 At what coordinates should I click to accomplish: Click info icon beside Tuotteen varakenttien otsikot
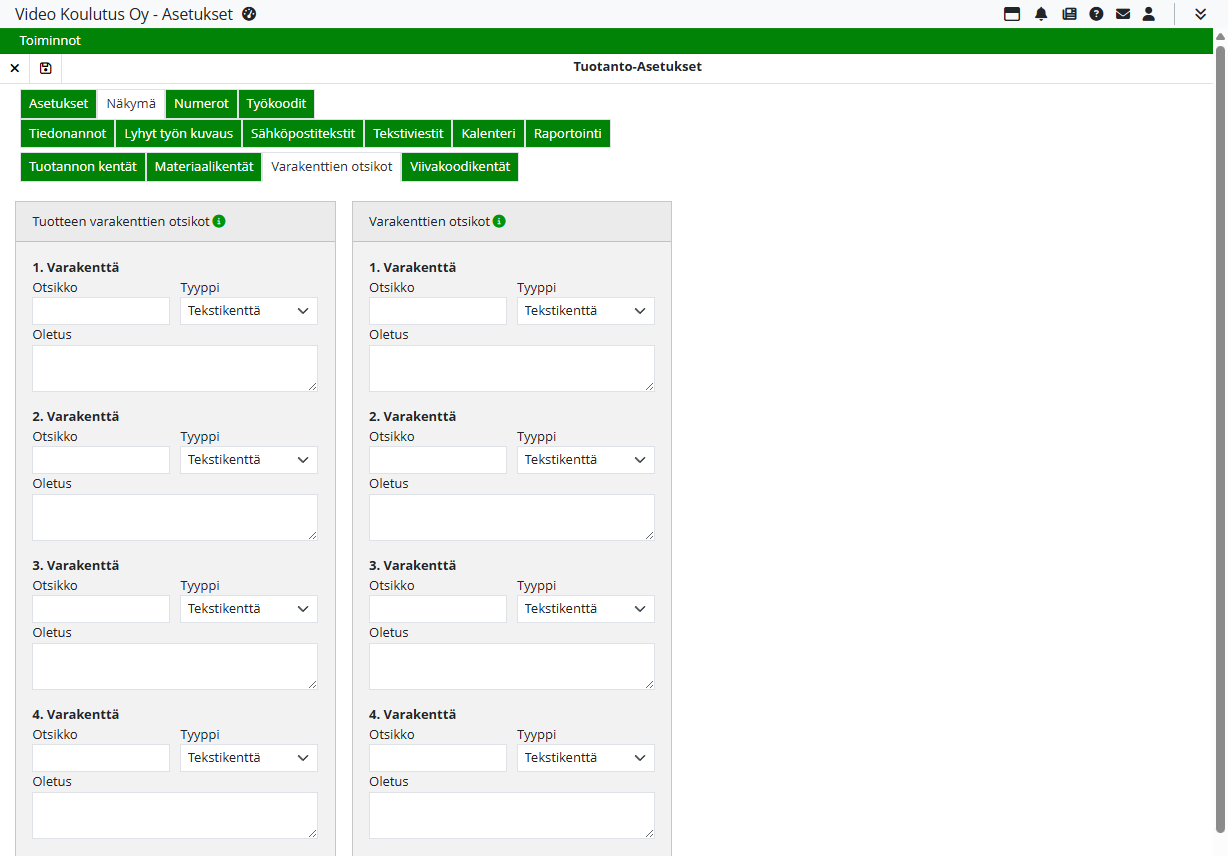coord(219,221)
